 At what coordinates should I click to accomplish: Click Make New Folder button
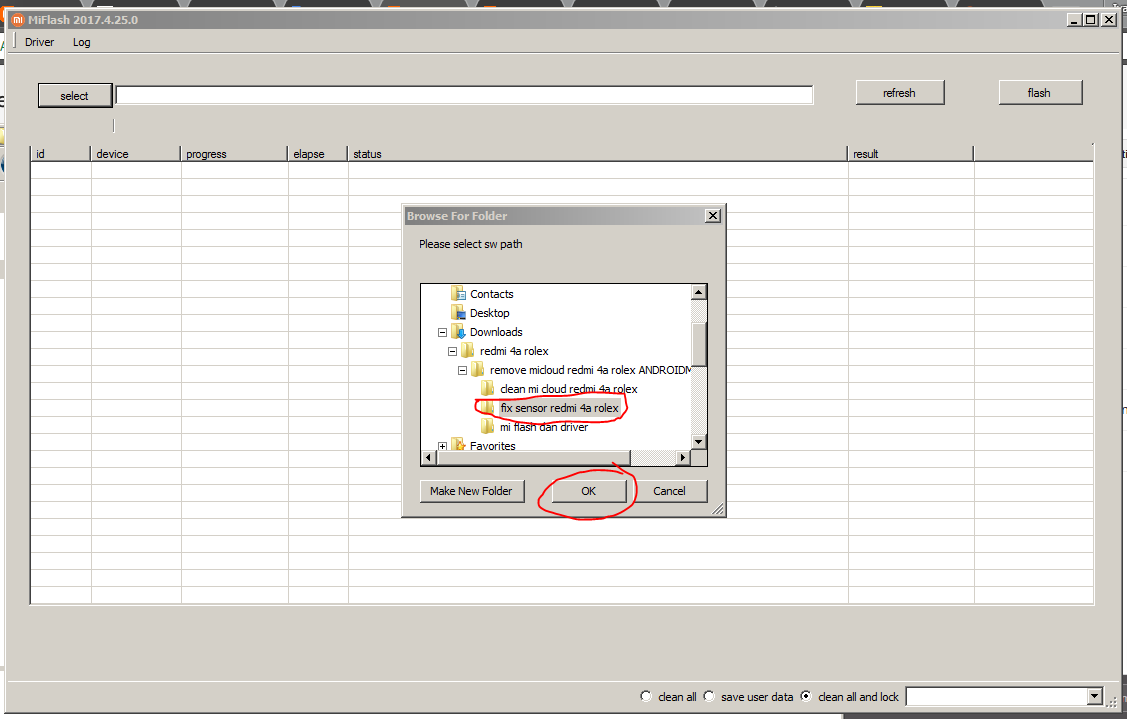tap(472, 491)
